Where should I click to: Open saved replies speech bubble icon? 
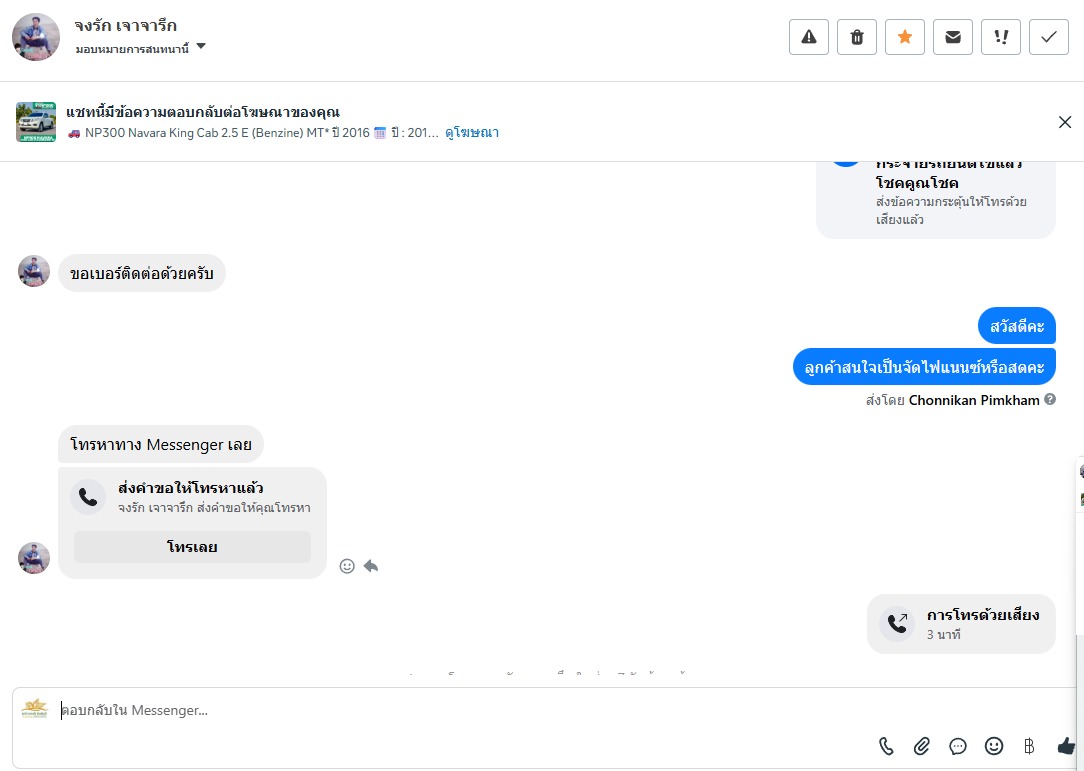pos(958,746)
